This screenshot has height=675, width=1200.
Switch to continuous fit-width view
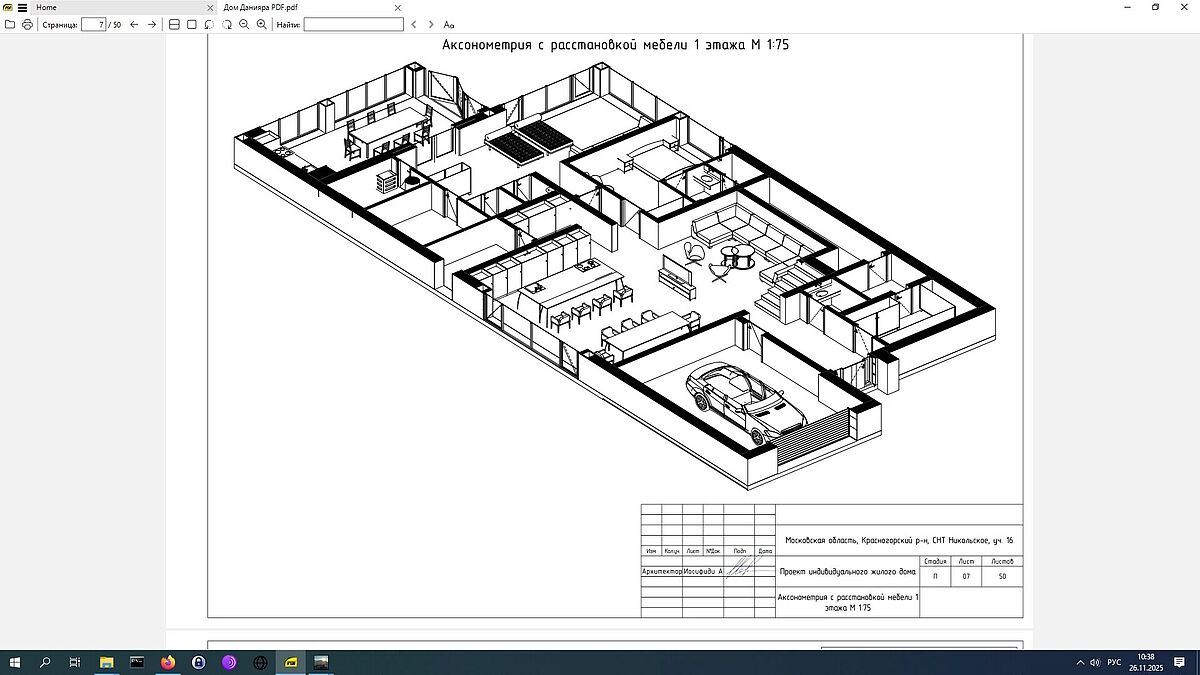point(174,24)
